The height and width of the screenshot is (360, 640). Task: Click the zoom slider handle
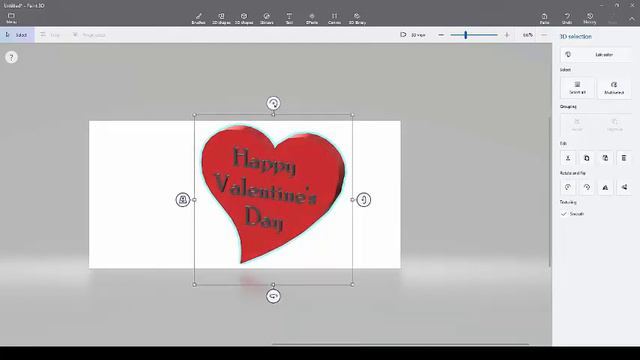tap(465, 35)
